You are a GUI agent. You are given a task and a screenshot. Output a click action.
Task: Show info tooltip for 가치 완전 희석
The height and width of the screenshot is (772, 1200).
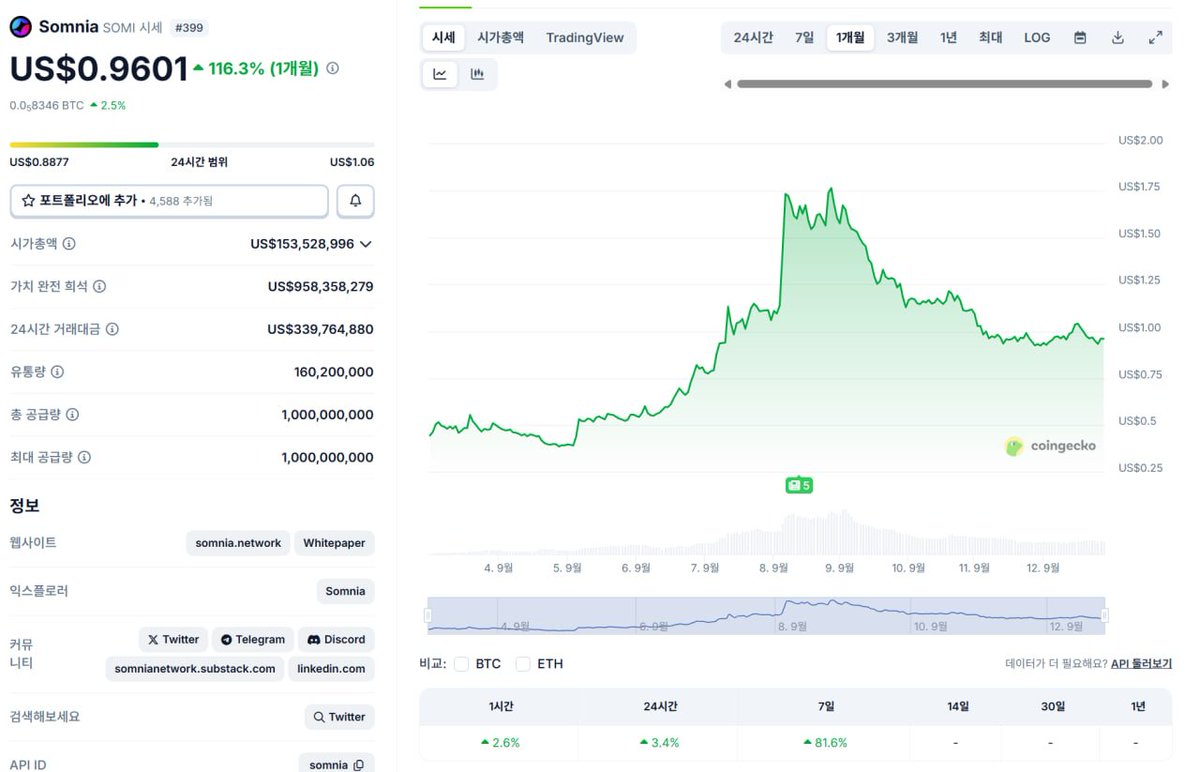tap(99, 287)
